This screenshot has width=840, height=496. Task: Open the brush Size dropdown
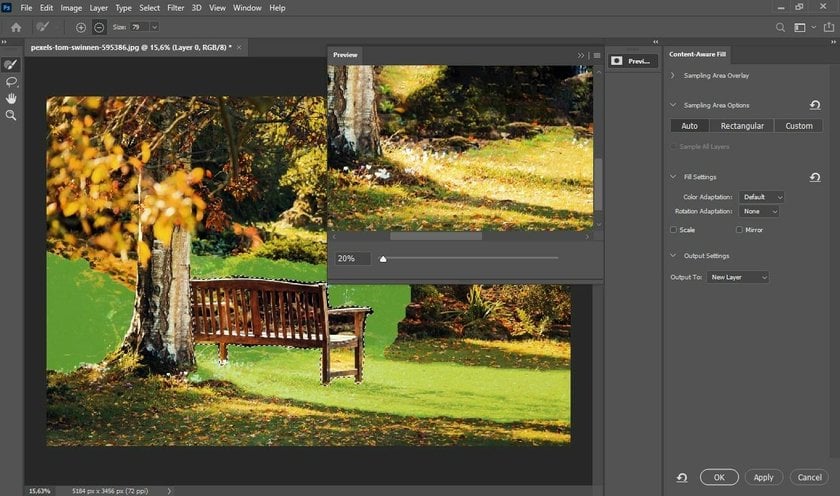(x=154, y=27)
